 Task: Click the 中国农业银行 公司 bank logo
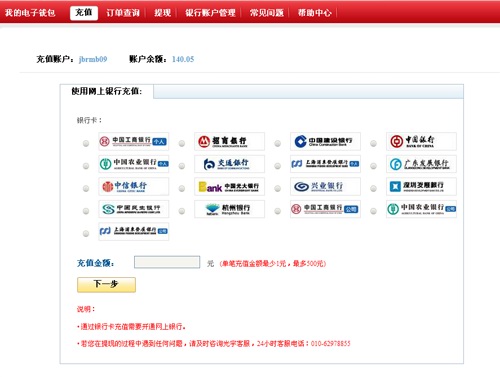(421, 209)
